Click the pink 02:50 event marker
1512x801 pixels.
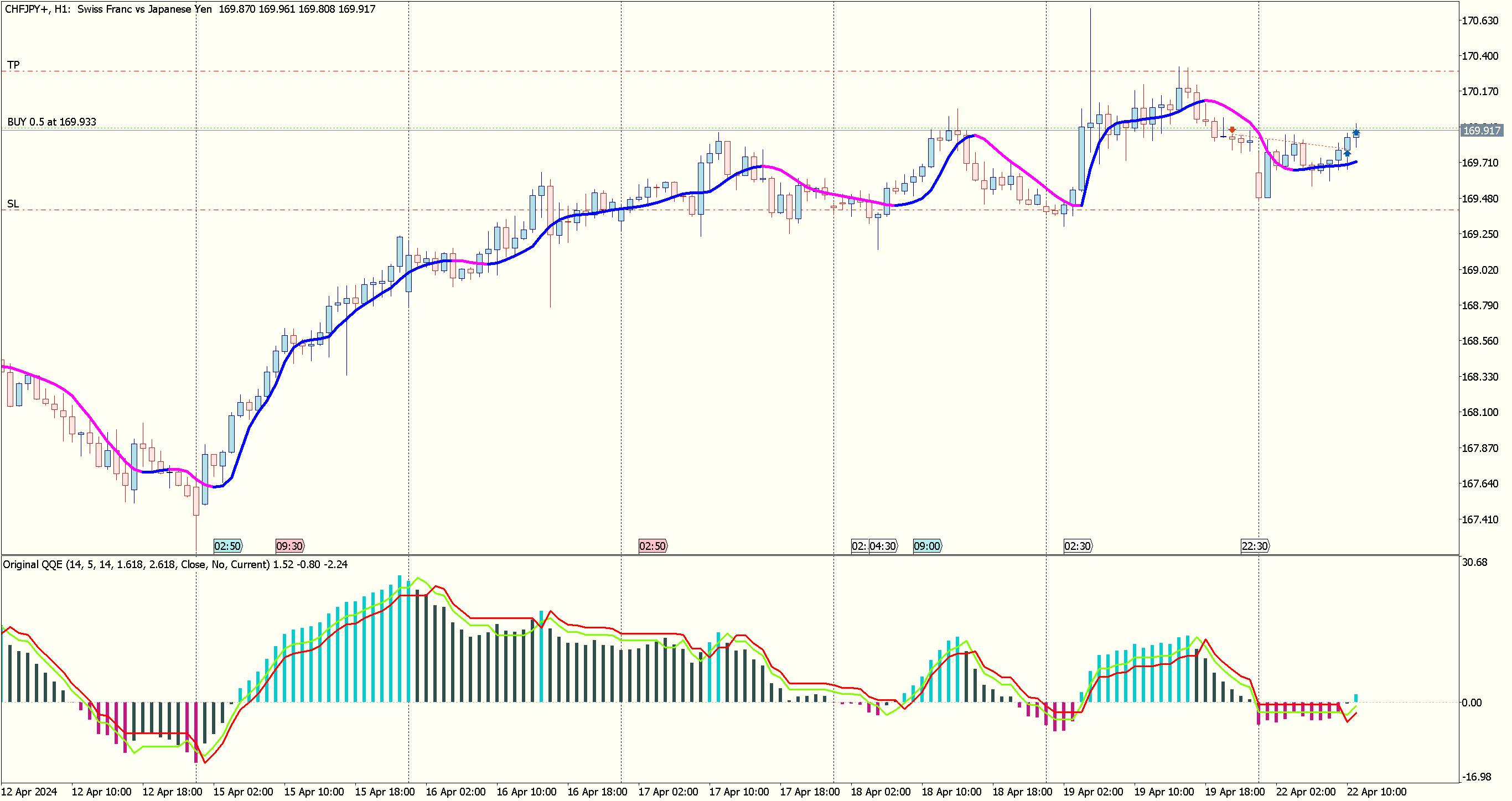coord(652,547)
